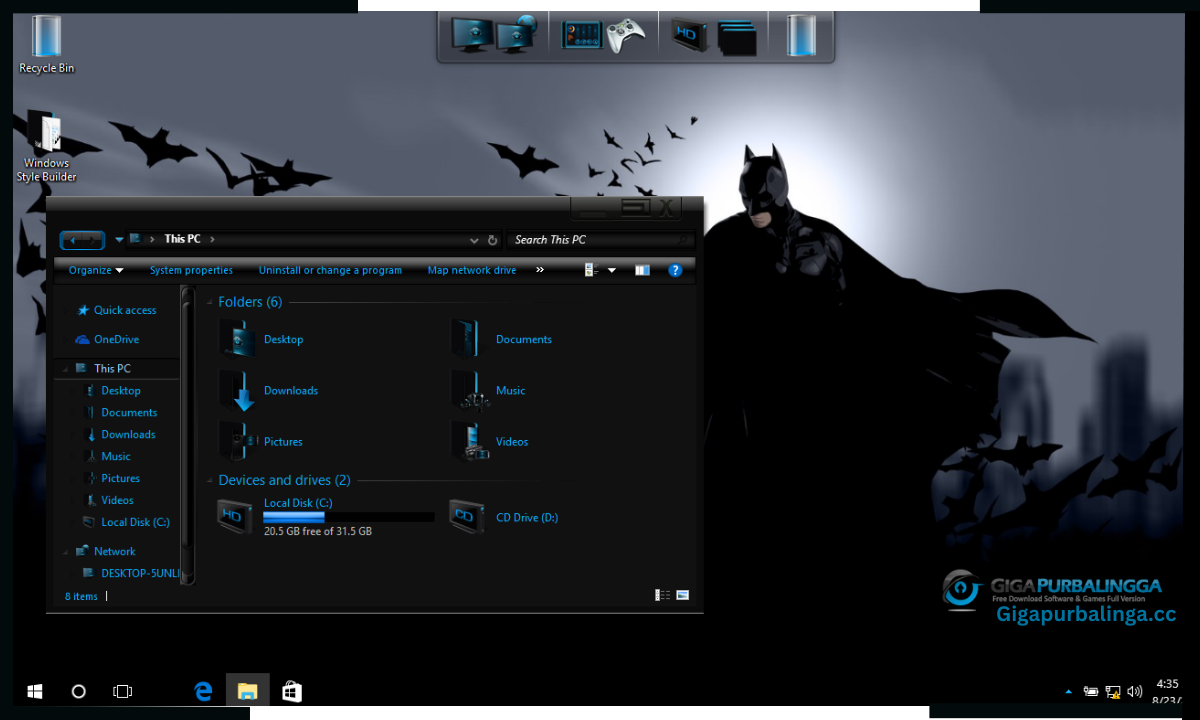The image size is (1200, 720).
Task: Open the Downloads folder in the main pane
Action: point(269,390)
